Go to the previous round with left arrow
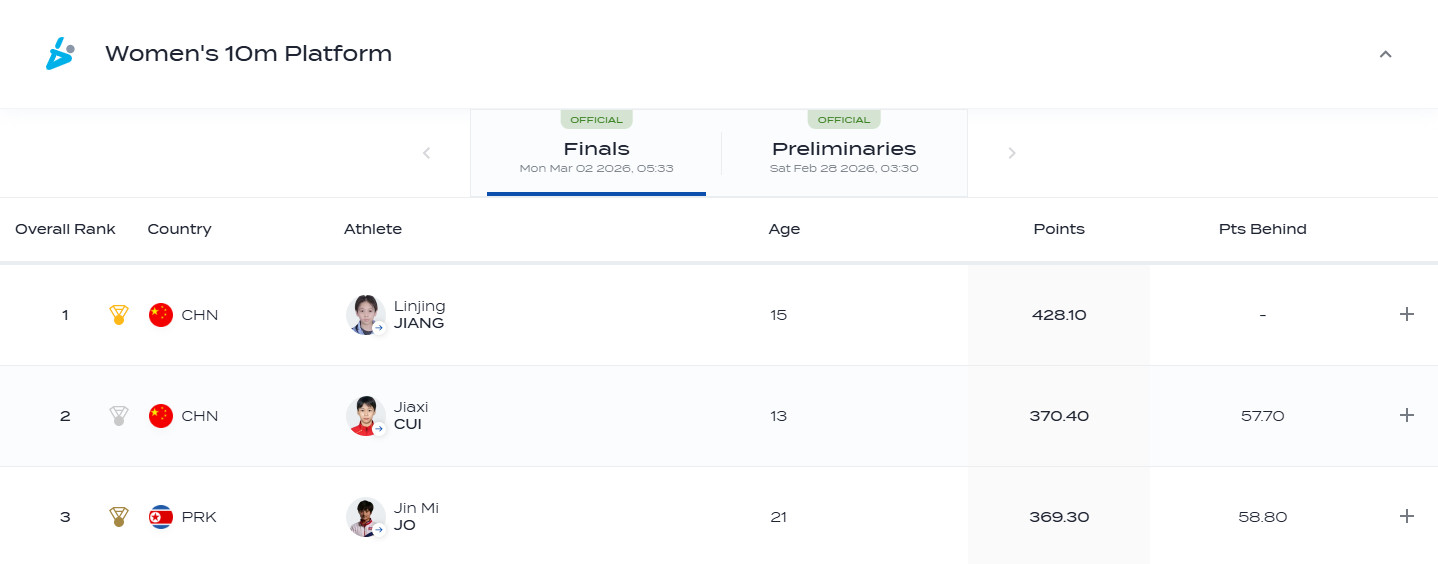1438x564 pixels. click(x=427, y=153)
